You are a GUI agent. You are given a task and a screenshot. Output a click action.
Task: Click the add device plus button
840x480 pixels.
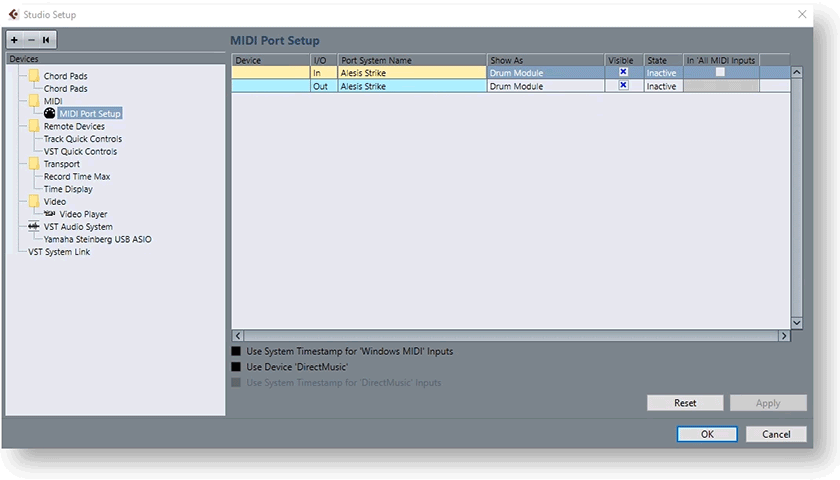[x=14, y=40]
